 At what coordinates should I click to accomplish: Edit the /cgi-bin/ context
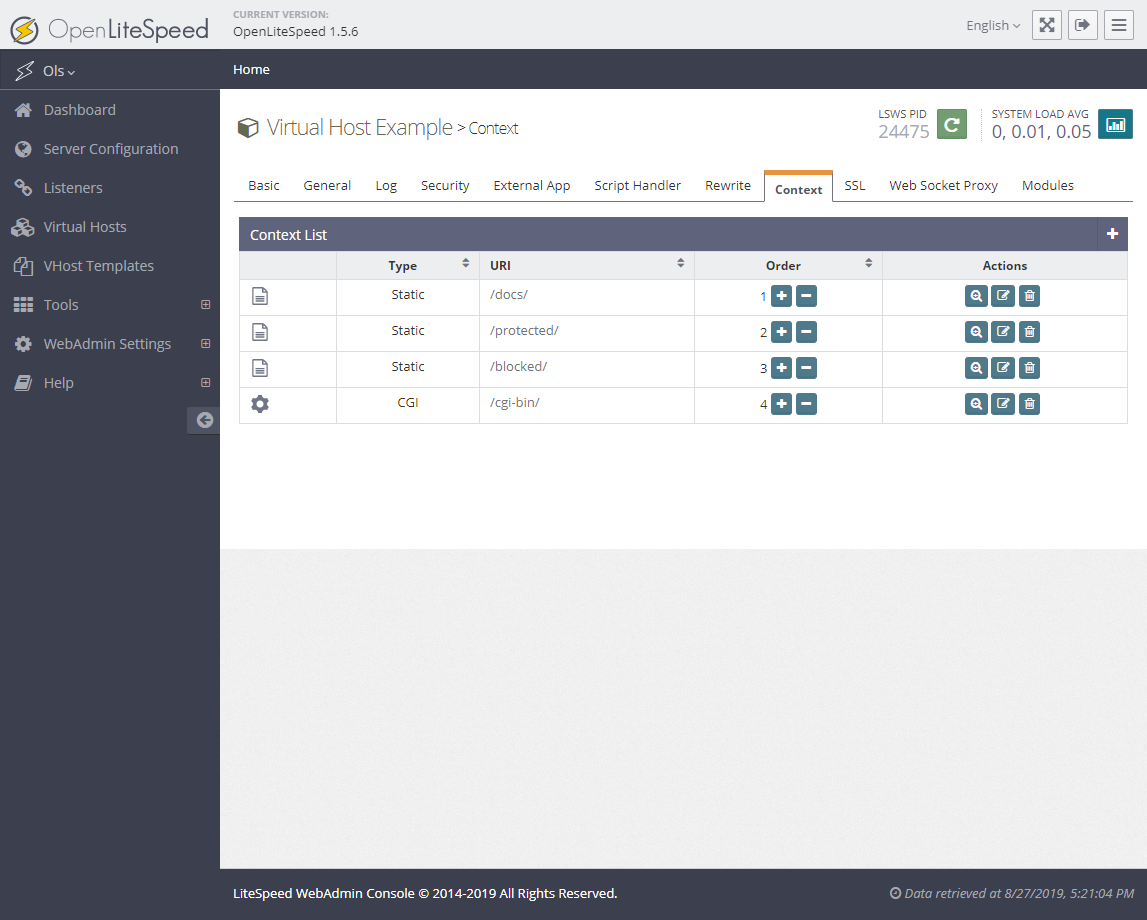(1003, 404)
